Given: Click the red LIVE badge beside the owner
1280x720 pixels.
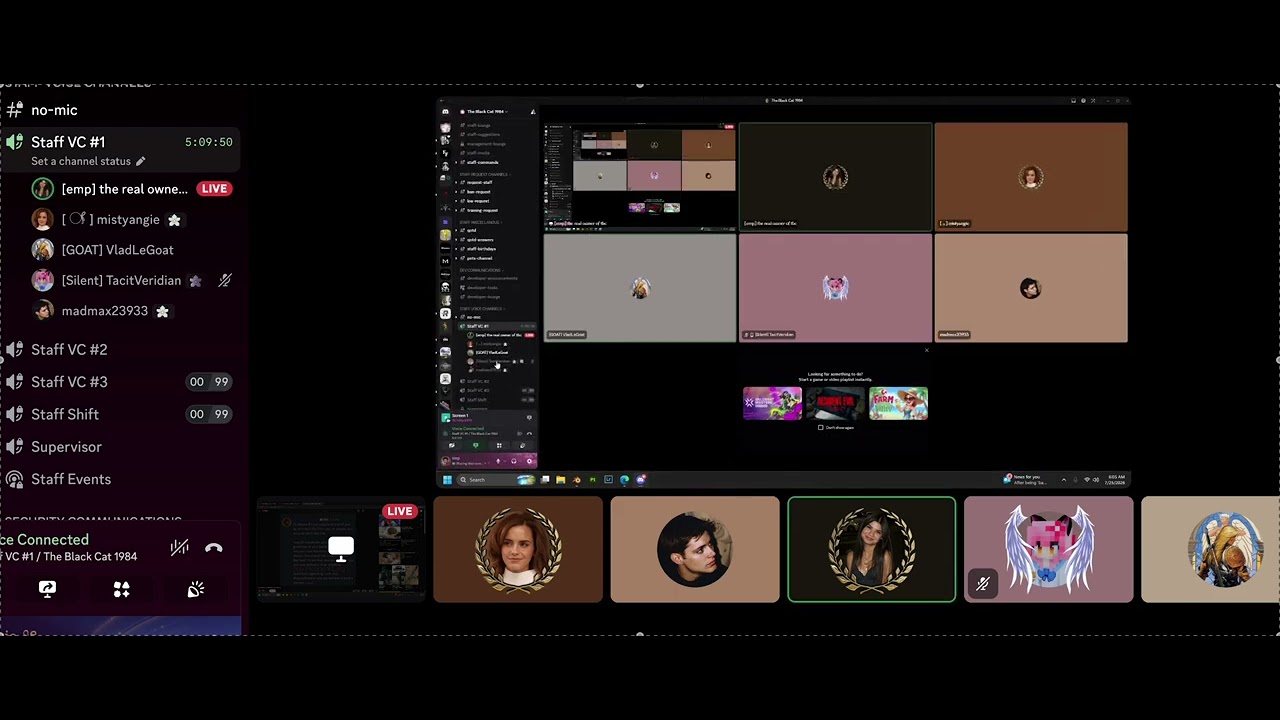Looking at the screenshot, I should point(214,189).
